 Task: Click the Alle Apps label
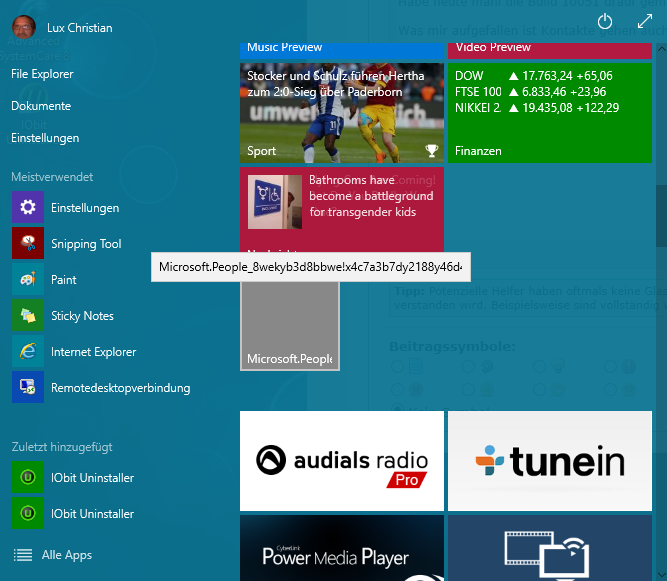tap(67, 555)
